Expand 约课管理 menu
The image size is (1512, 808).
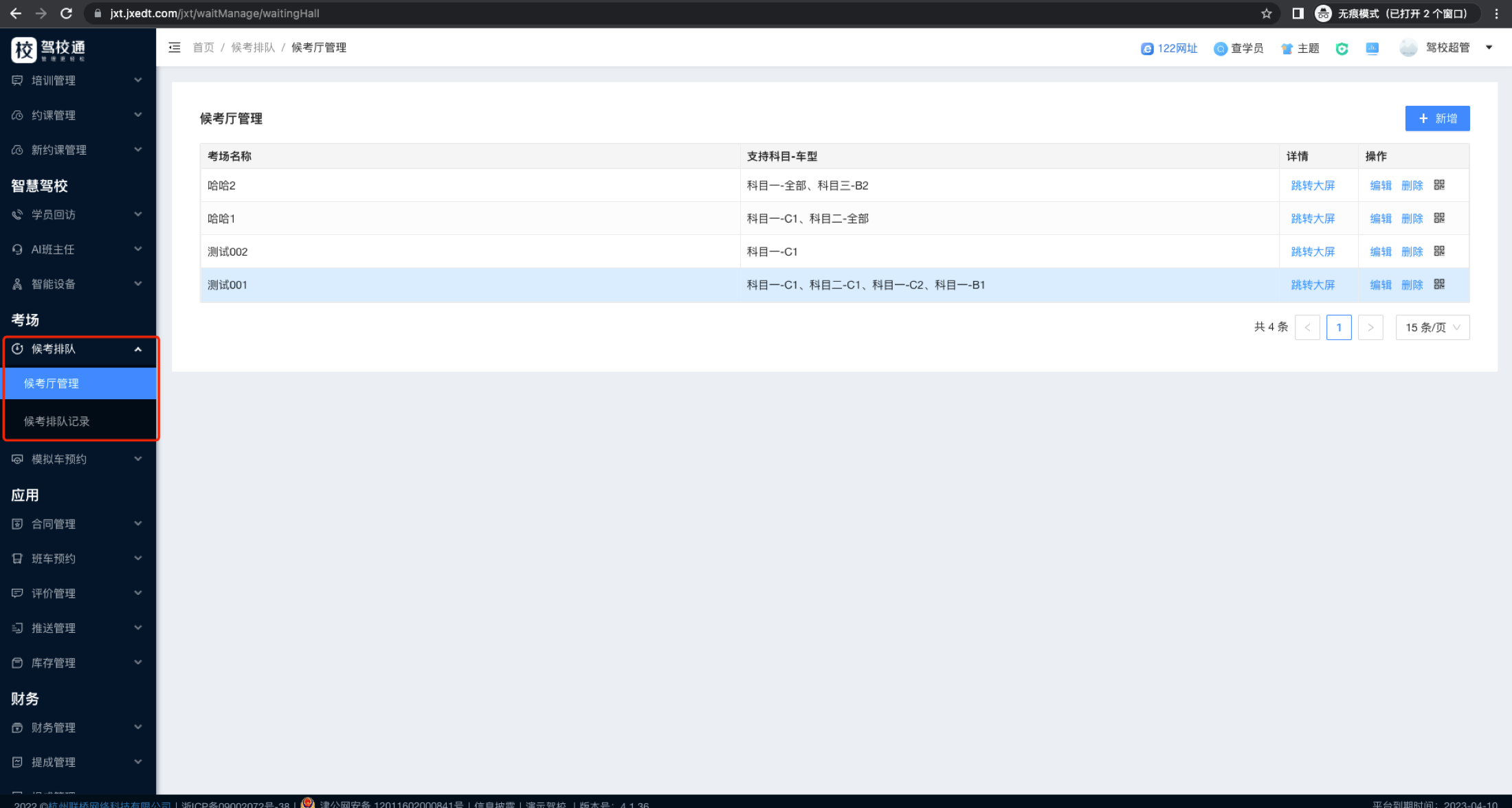(78, 115)
